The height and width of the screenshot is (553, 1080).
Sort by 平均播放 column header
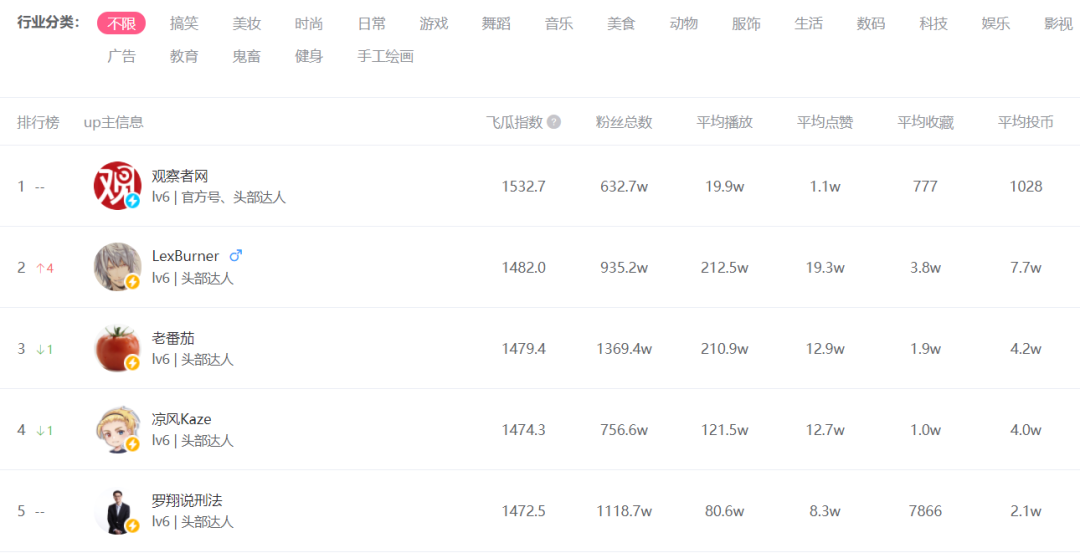(725, 122)
